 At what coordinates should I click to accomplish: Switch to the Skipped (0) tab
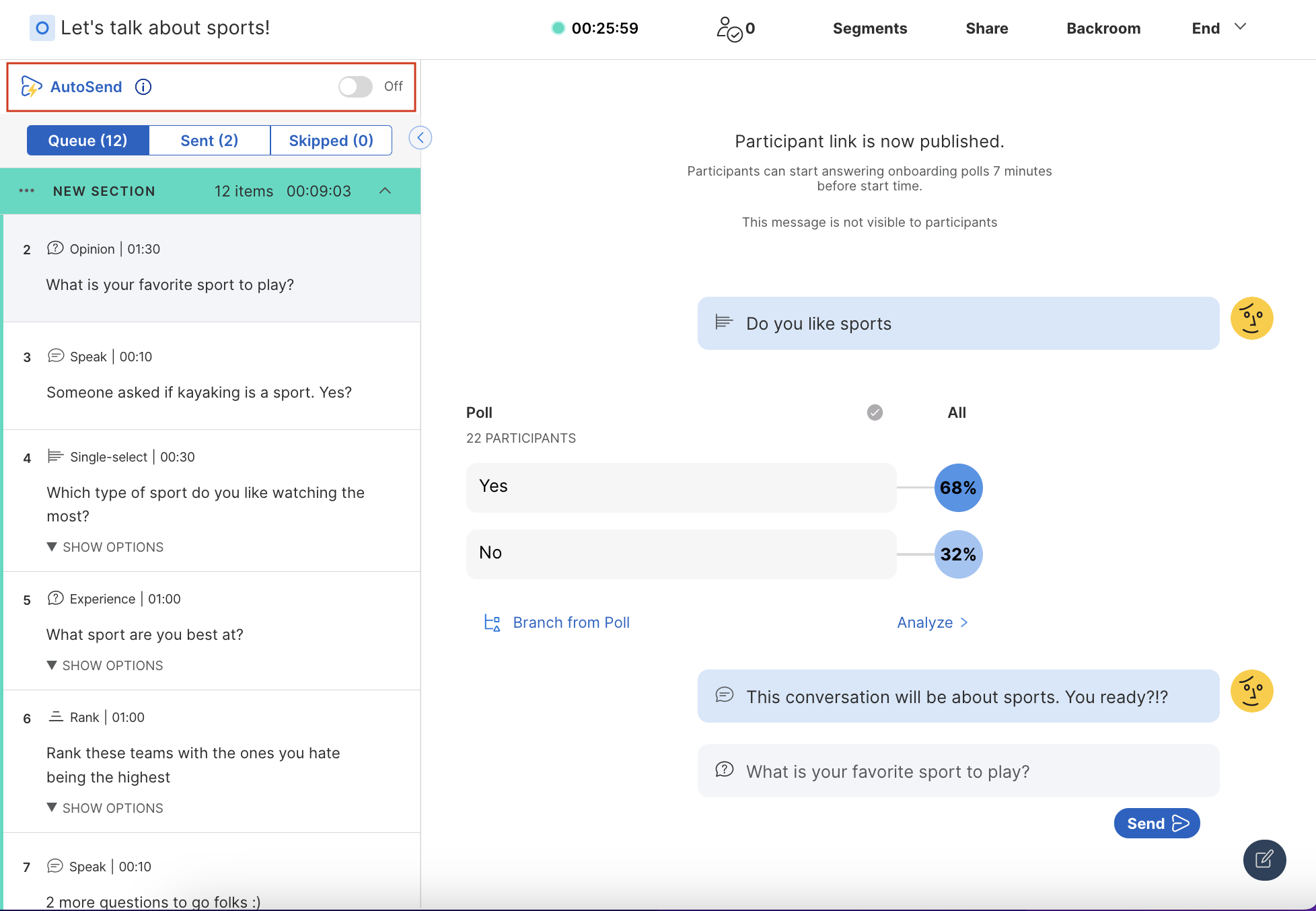331,141
